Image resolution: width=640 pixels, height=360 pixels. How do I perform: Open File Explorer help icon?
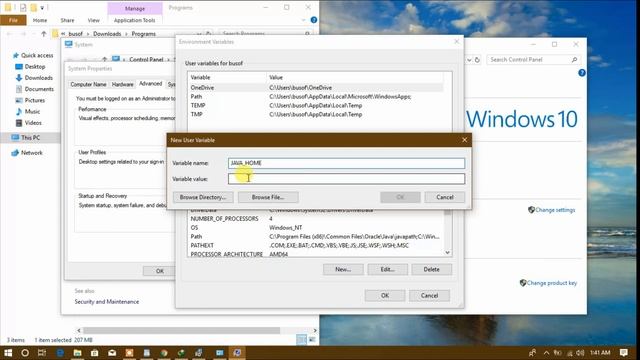[314, 20]
